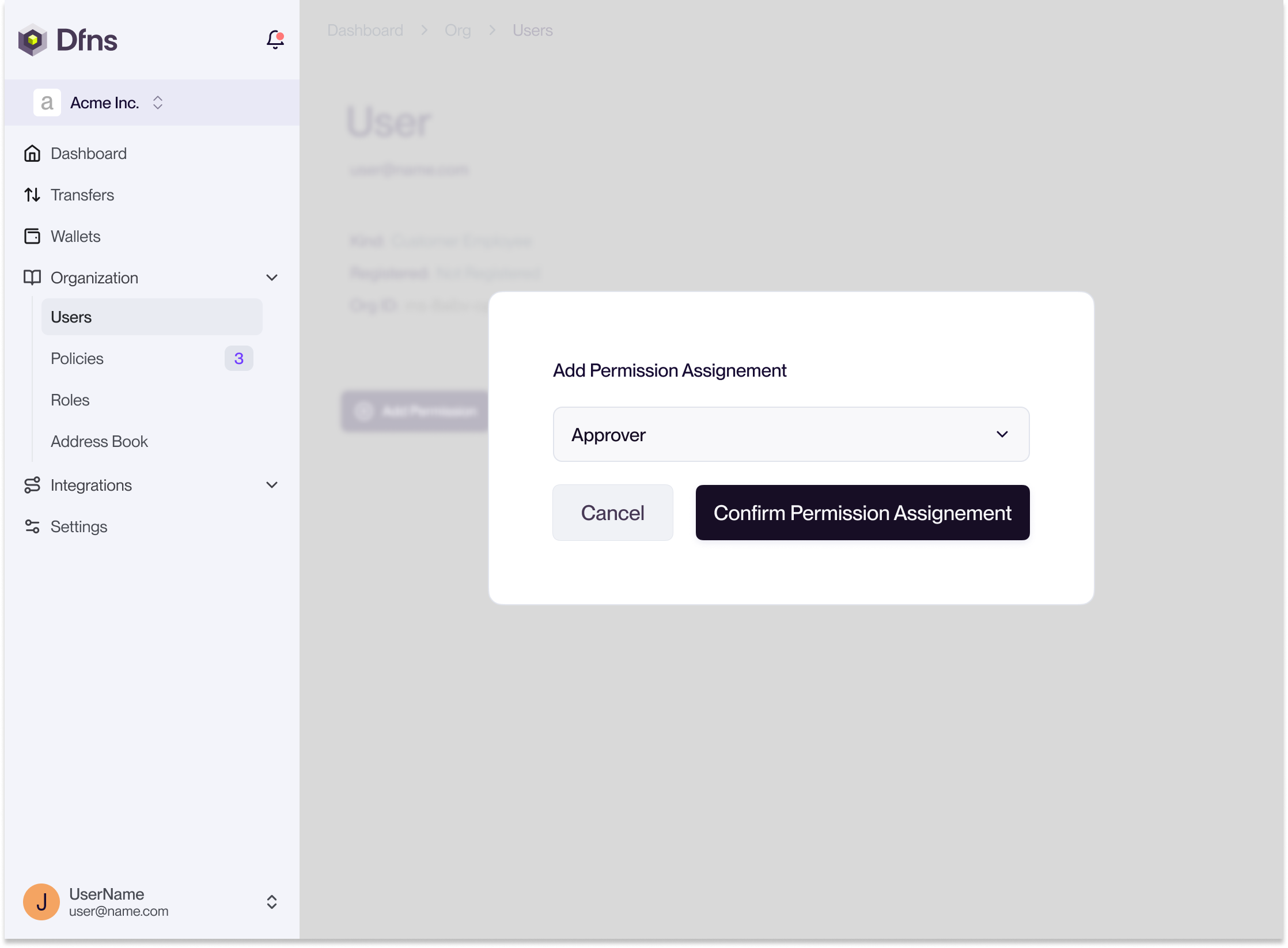Go to Policies in sidebar
Screen dimensions: 1288x948
[77, 359]
